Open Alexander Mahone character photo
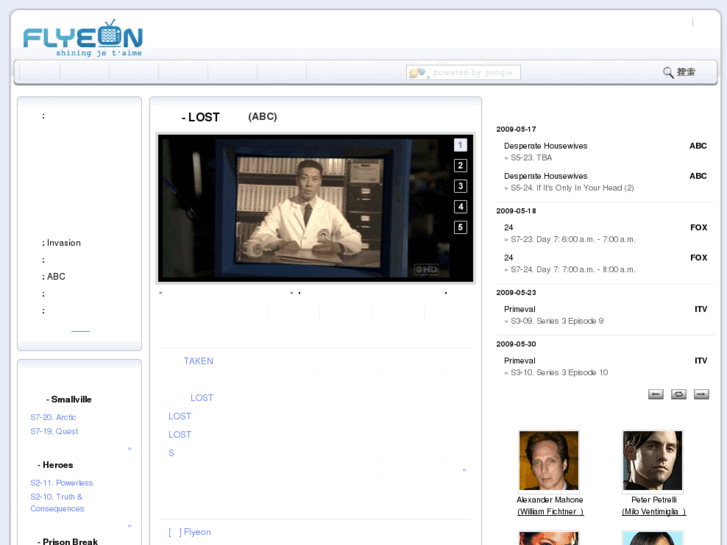This screenshot has width=727, height=545. pyautogui.click(x=549, y=460)
